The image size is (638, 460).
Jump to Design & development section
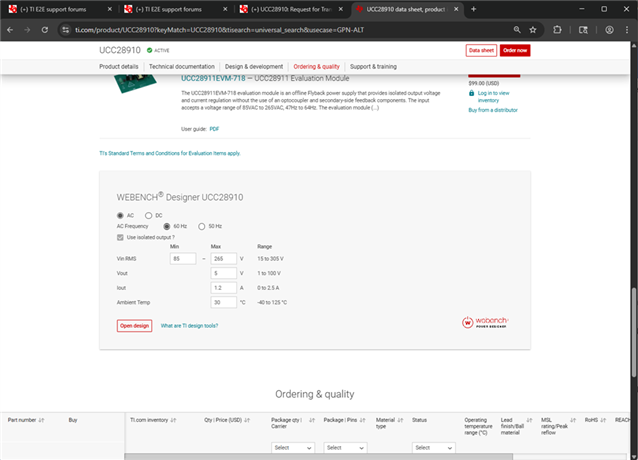254,66
